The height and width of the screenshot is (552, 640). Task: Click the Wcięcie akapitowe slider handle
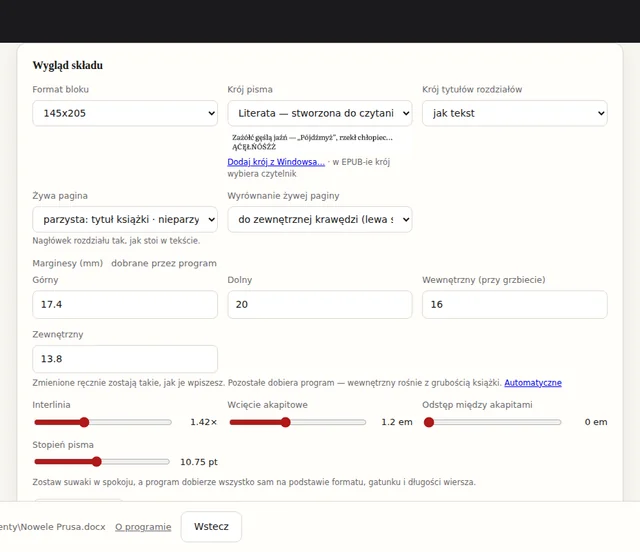285,422
